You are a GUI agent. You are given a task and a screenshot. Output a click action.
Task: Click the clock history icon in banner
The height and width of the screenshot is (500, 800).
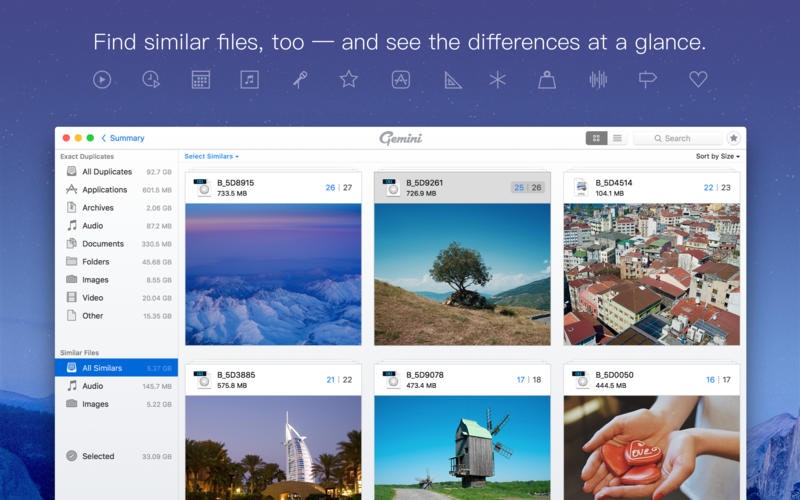pos(151,80)
